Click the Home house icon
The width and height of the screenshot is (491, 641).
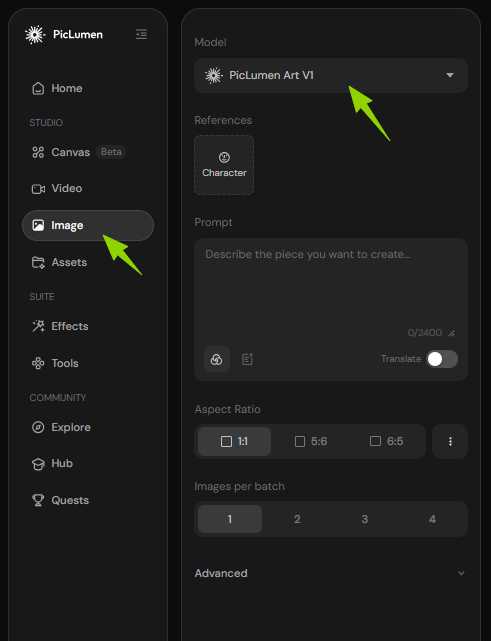pyautogui.click(x=38, y=88)
